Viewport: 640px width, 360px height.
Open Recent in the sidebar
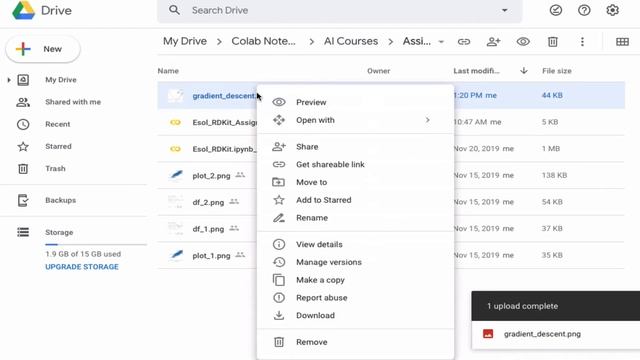(58, 124)
